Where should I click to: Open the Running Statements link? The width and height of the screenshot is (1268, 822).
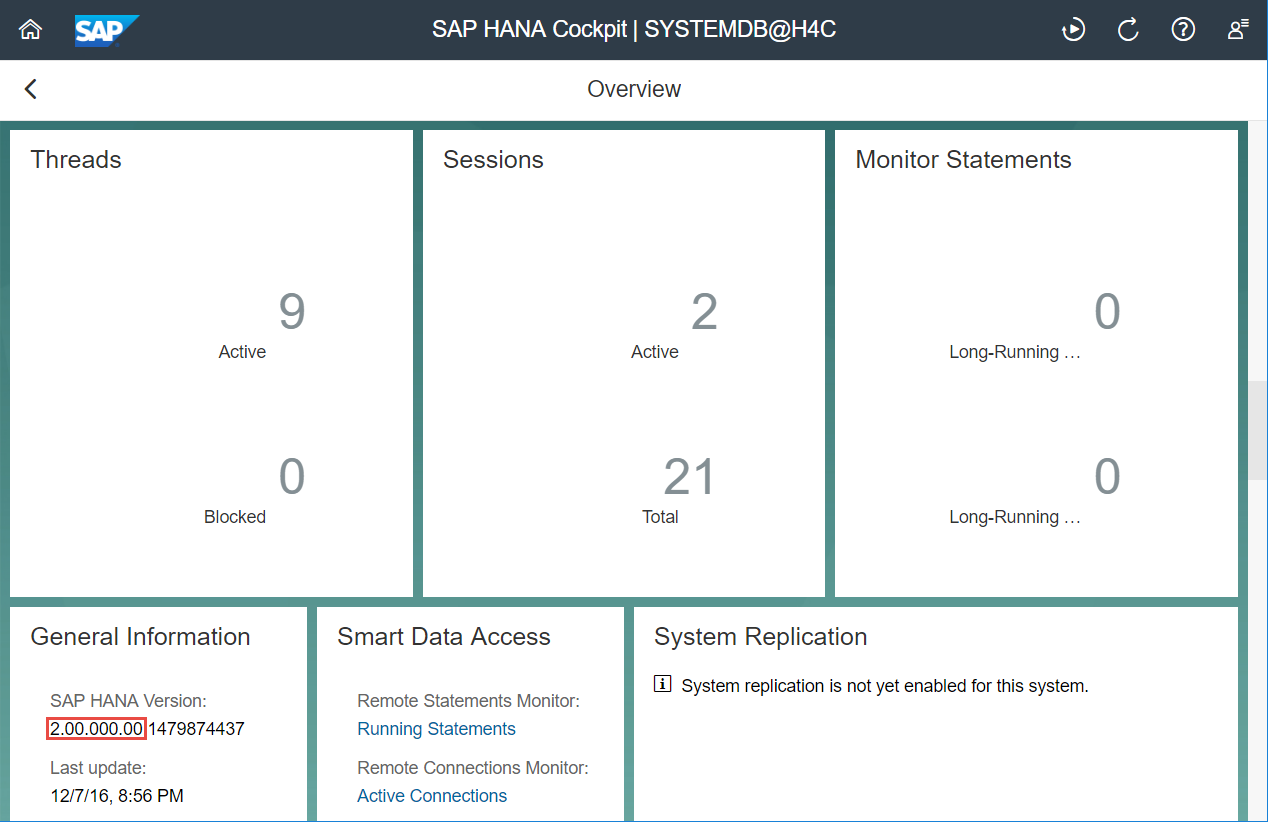(436, 729)
